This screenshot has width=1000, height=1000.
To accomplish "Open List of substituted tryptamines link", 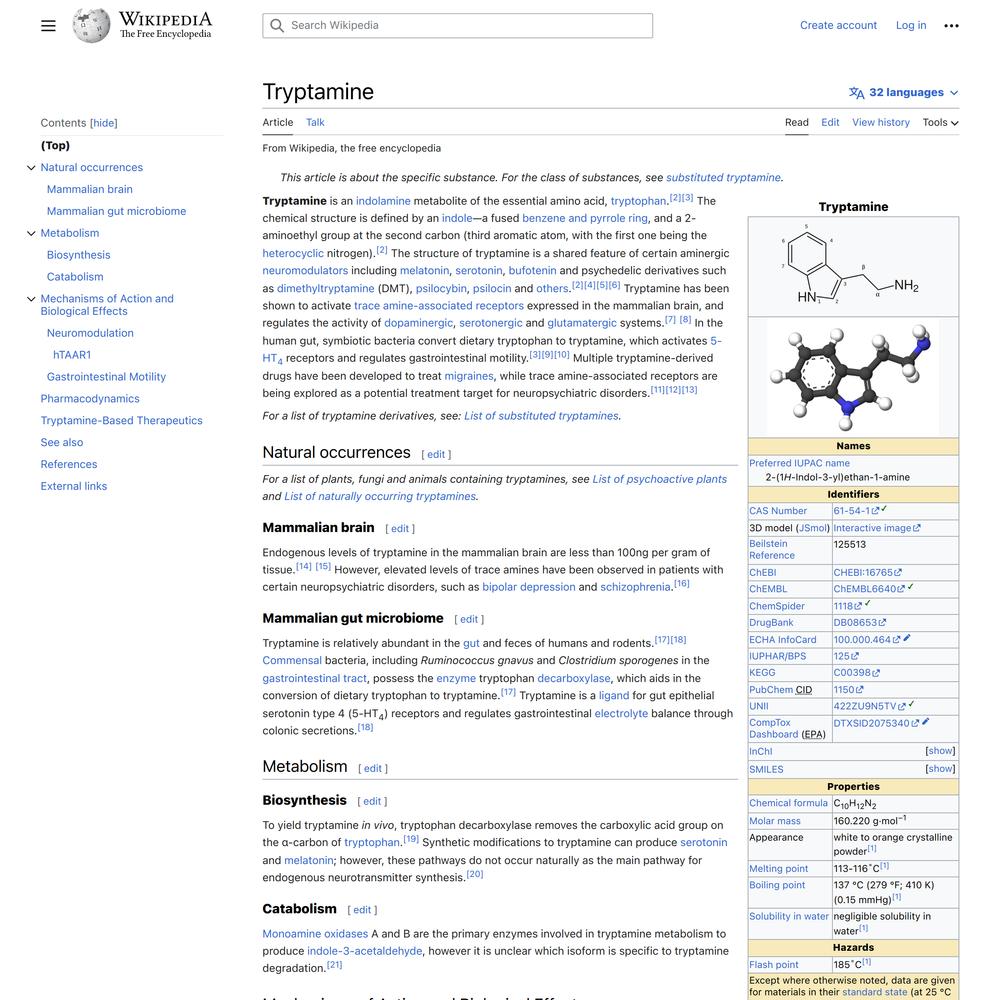I will pyautogui.click(x=541, y=416).
